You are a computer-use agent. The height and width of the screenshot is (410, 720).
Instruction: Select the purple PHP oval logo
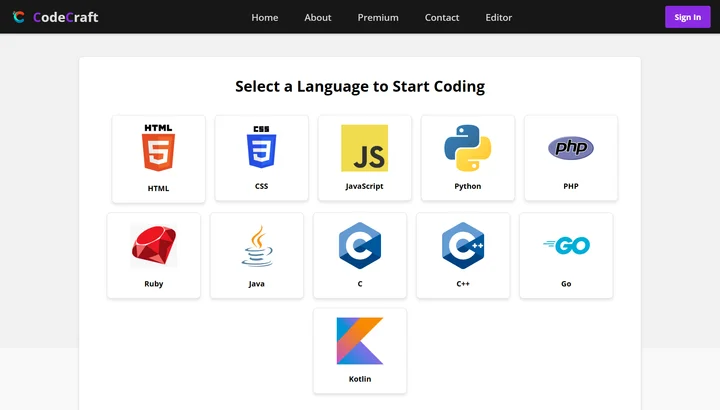[571, 148]
